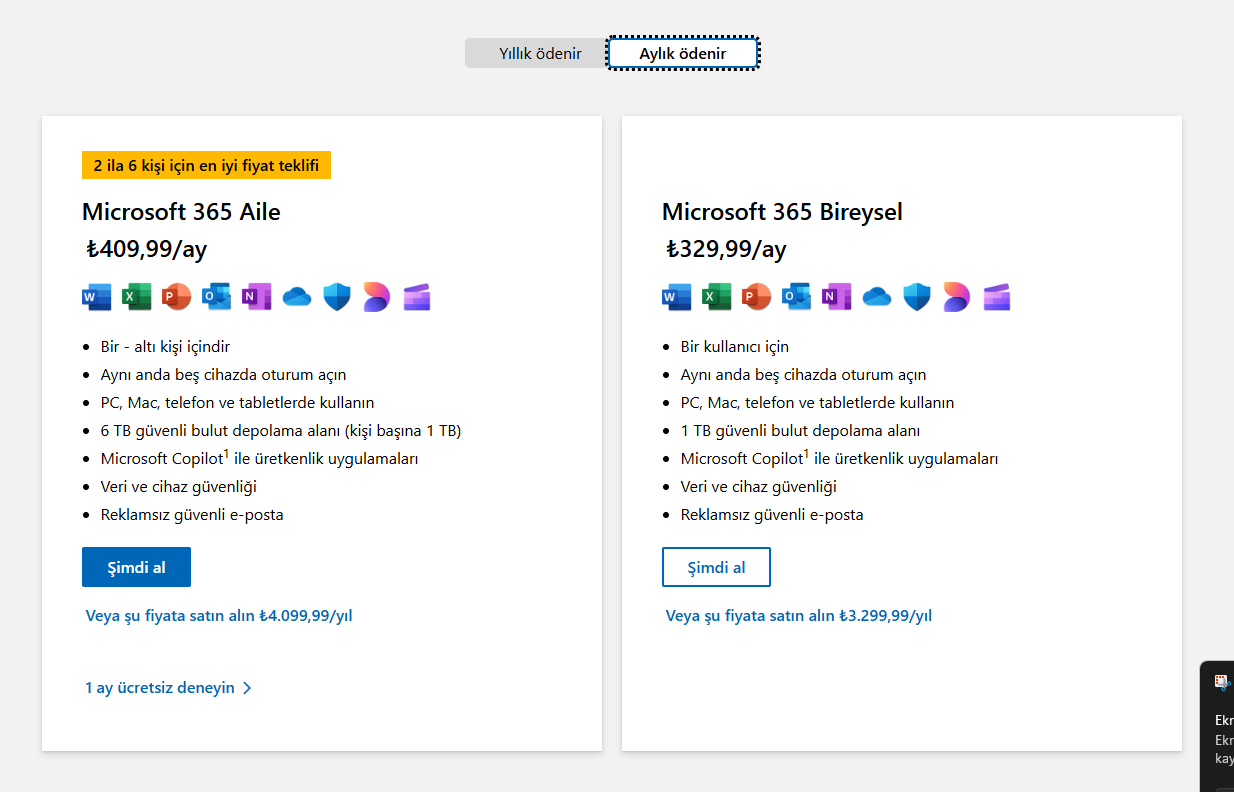
Task: Click the '2 ila 6 kişi için en iyi fiyat teklifi' badge
Action: (x=206, y=165)
